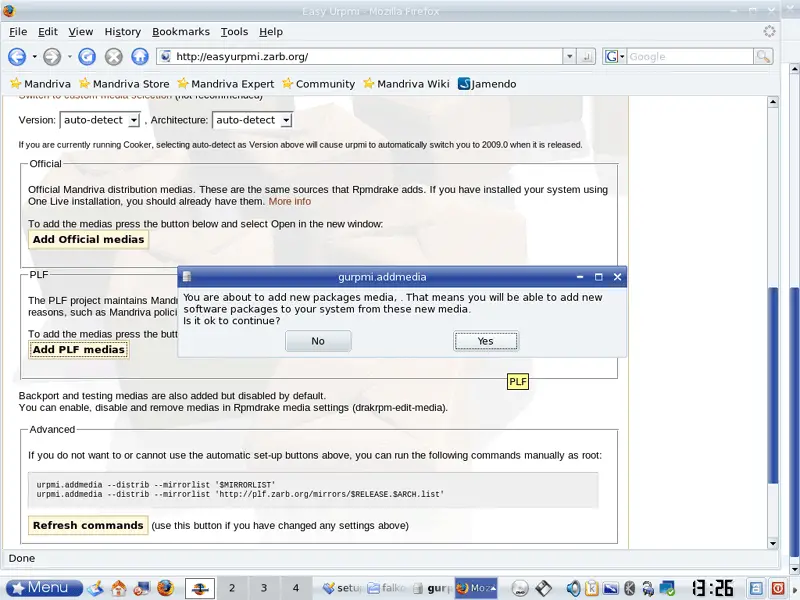800x600 pixels.
Task: Open the Community bookmark
Action: (x=318, y=84)
